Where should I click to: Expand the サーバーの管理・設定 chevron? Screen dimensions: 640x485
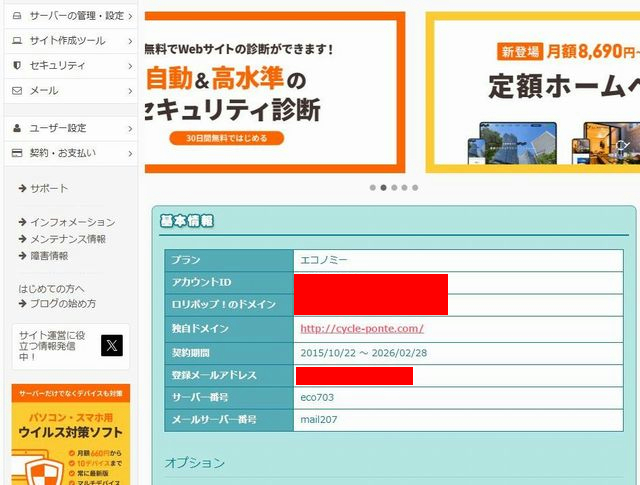130,16
